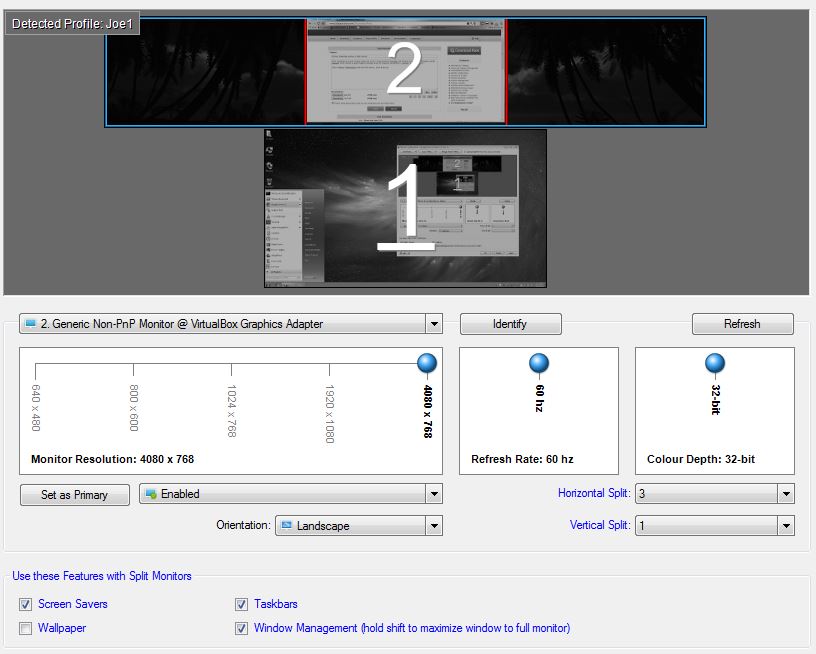Screen dimensions: 816x654
Task: Click the Landscape orientation icon
Action: [x=287, y=526]
